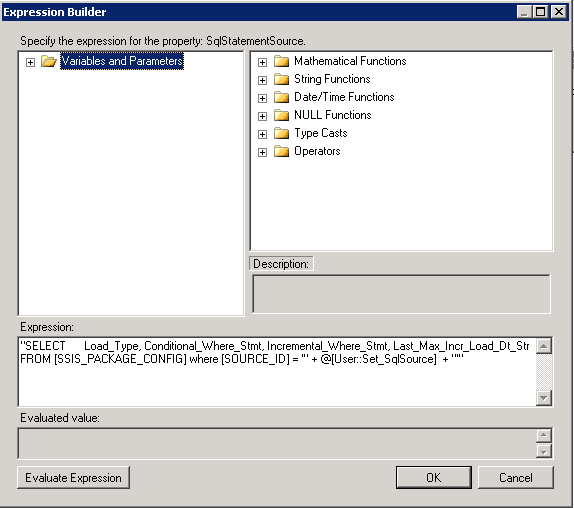
Task: Expand the Variables and Parameters node
Action: (30, 62)
